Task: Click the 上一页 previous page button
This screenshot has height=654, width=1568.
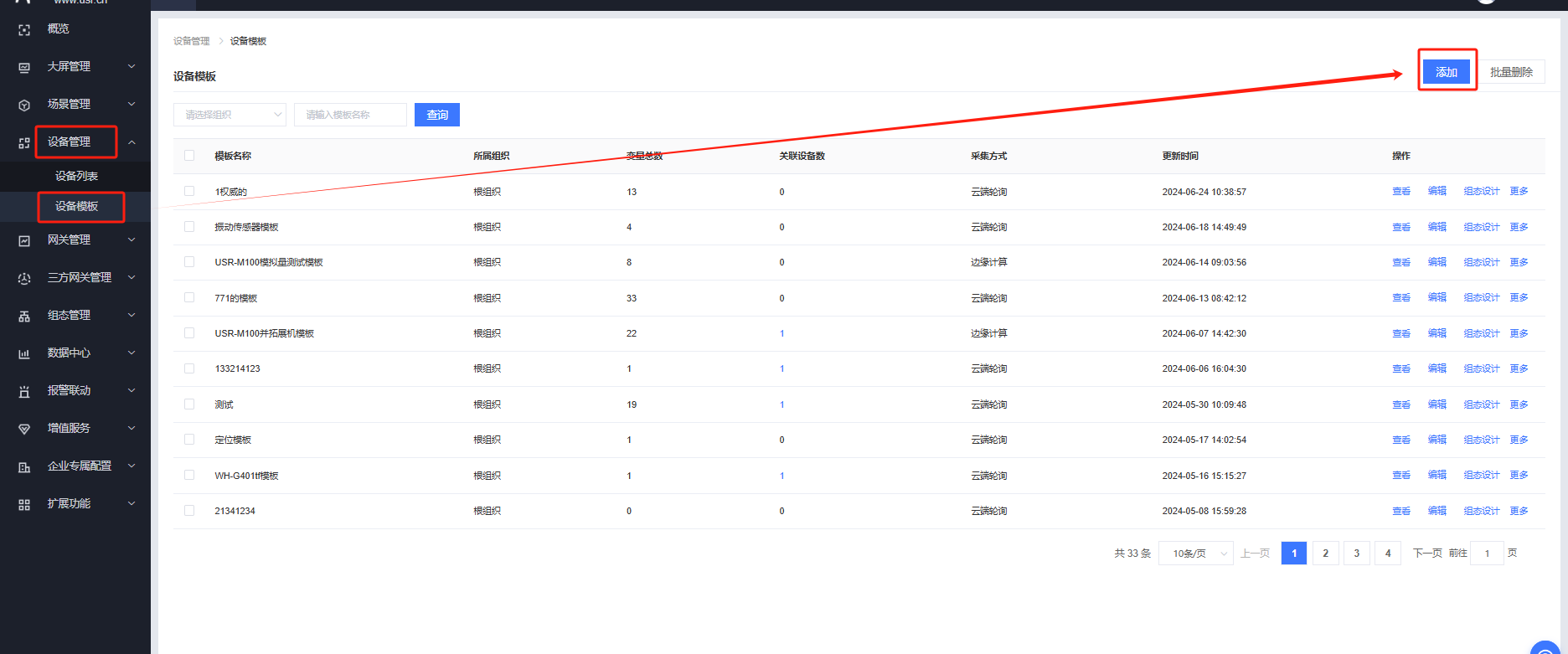Action: tap(1255, 554)
